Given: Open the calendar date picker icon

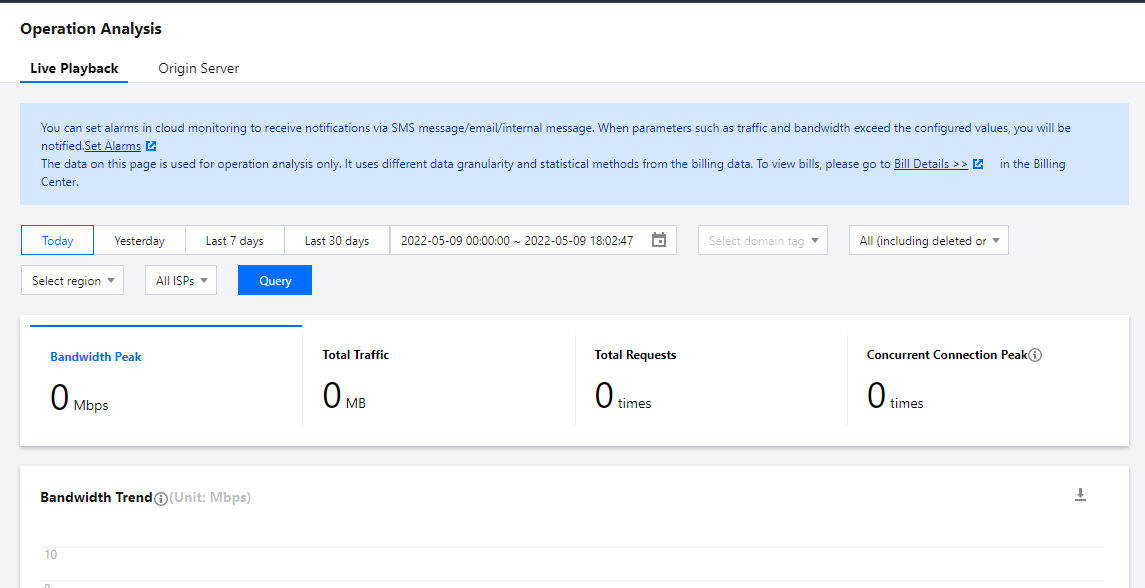Looking at the screenshot, I should tap(658, 240).
